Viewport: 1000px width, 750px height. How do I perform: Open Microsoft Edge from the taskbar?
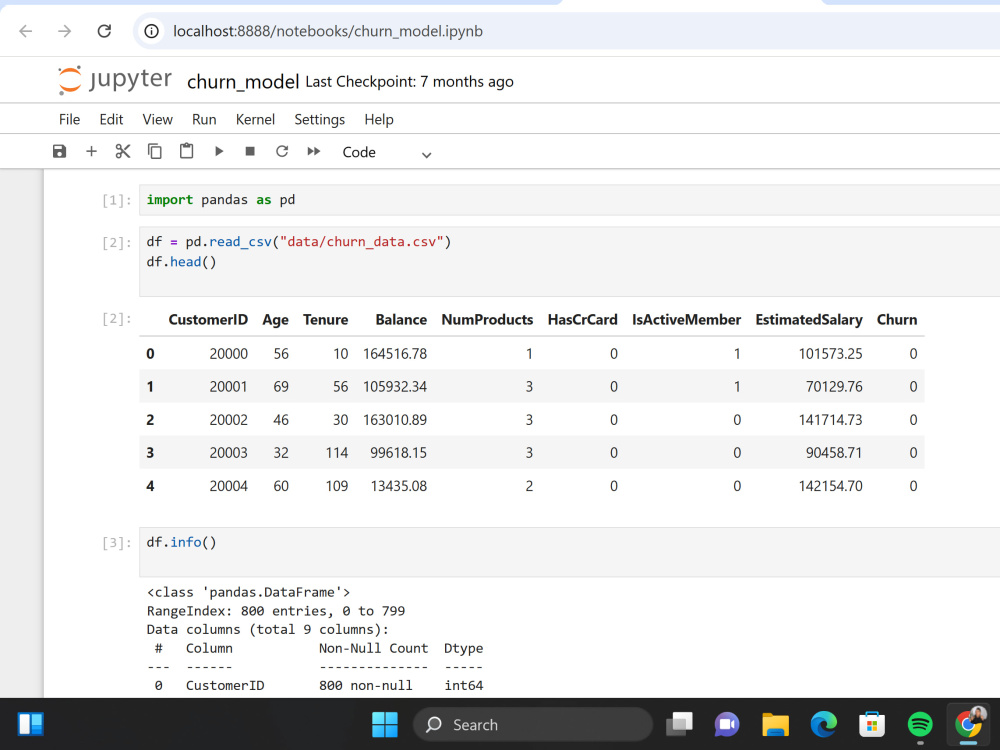(x=823, y=724)
